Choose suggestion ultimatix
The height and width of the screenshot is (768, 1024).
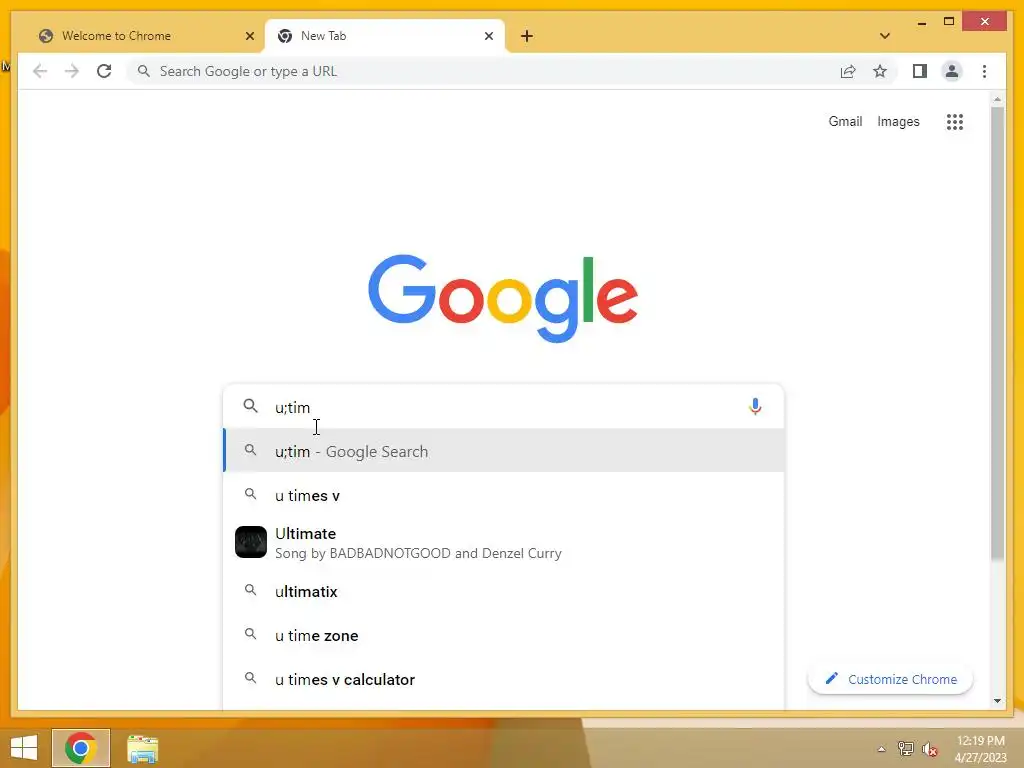504,592
